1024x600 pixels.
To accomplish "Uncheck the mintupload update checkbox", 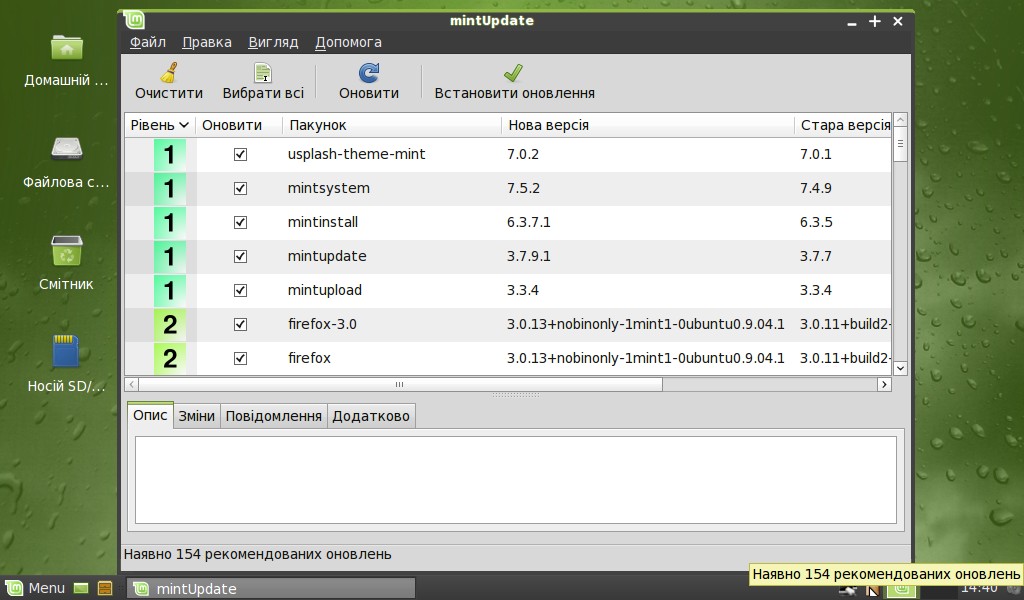I will [240, 291].
